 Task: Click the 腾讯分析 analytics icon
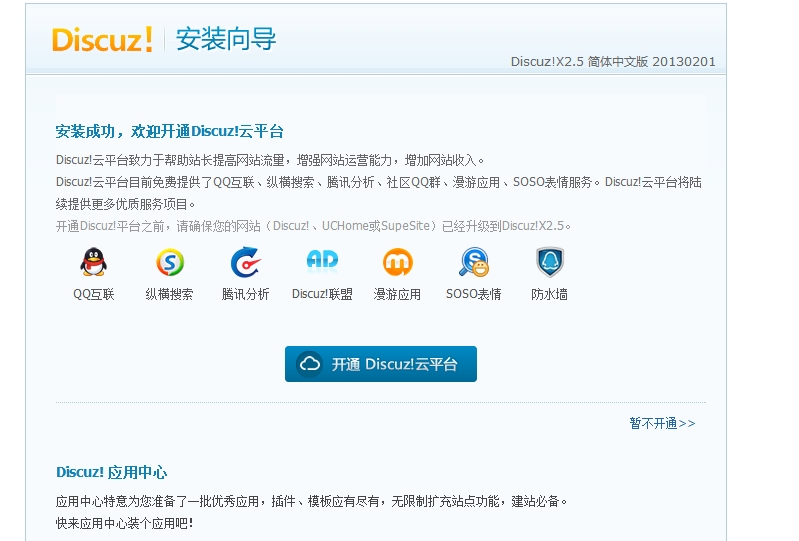tap(245, 262)
